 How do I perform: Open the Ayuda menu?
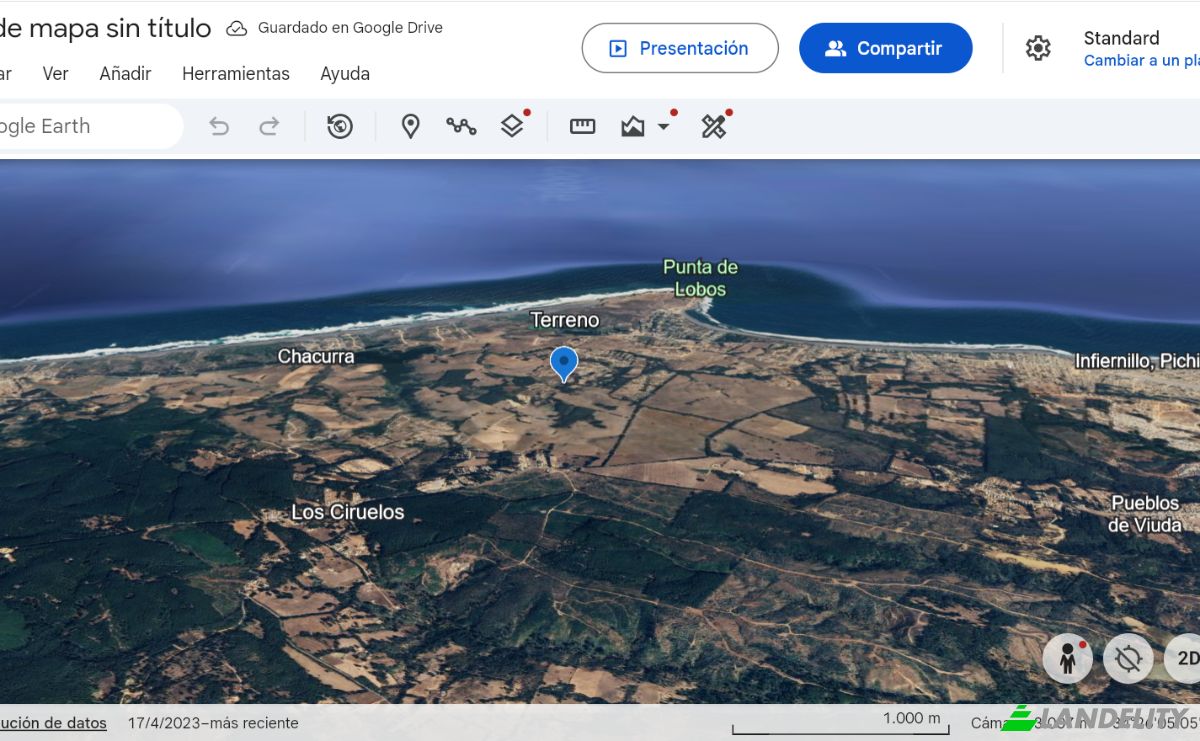[x=345, y=74]
